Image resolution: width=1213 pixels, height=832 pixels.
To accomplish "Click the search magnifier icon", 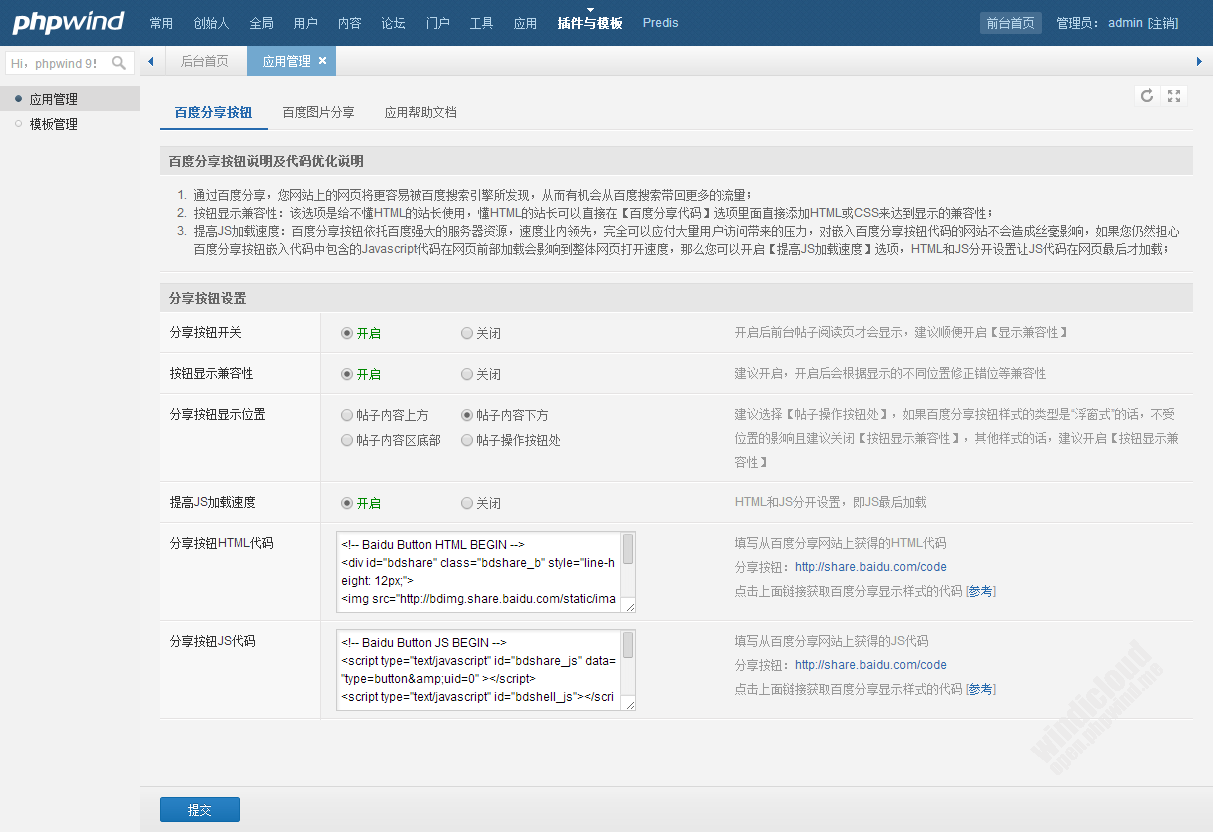I will click(x=119, y=63).
